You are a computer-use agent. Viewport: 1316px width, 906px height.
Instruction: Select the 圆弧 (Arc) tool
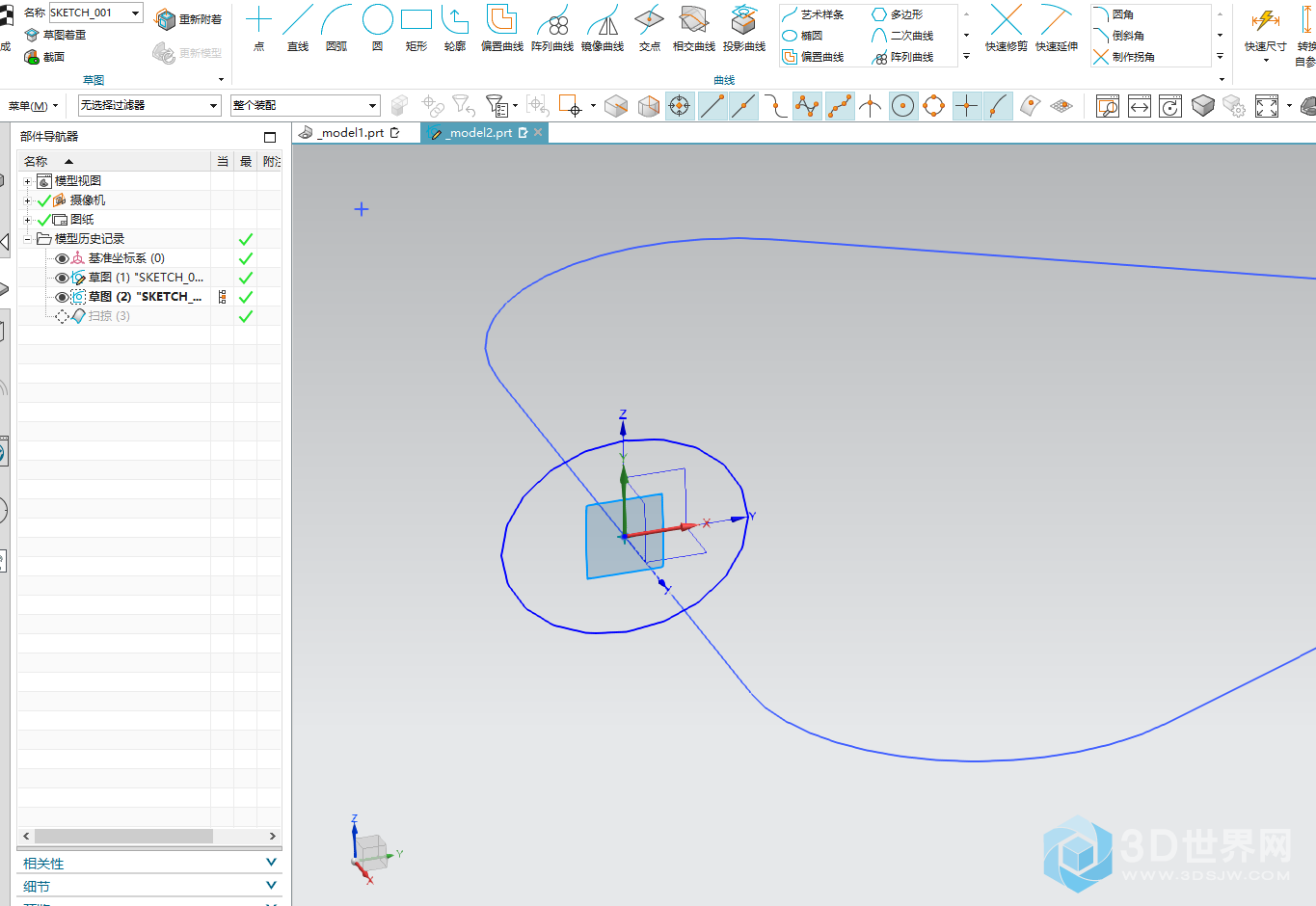(x=336, y=28)
